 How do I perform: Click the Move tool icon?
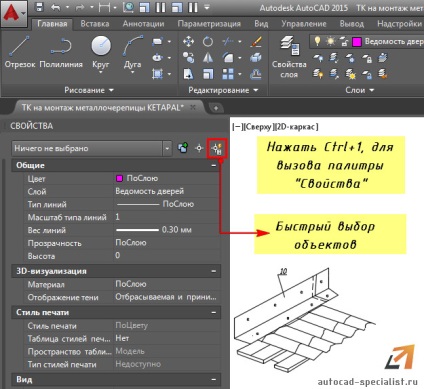point(188,42)
